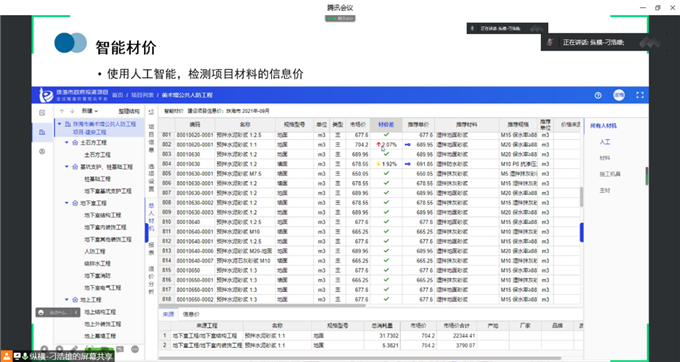Screen dimensions: 680x362
Task: Click the 整理结构 button
Action: point(129,111)
